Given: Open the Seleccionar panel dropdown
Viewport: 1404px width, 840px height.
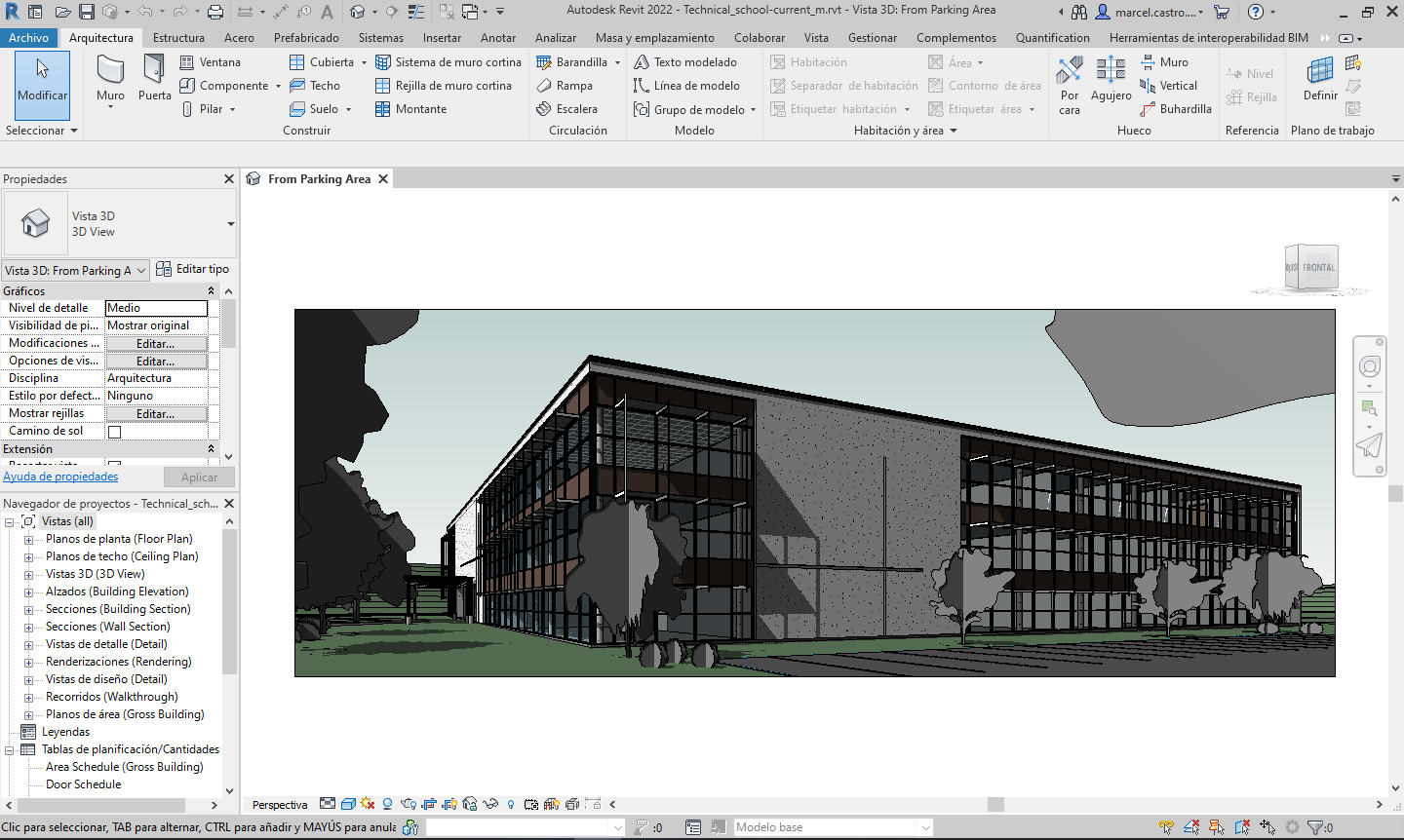Looking at the screenshot, I should pos(41,130).
